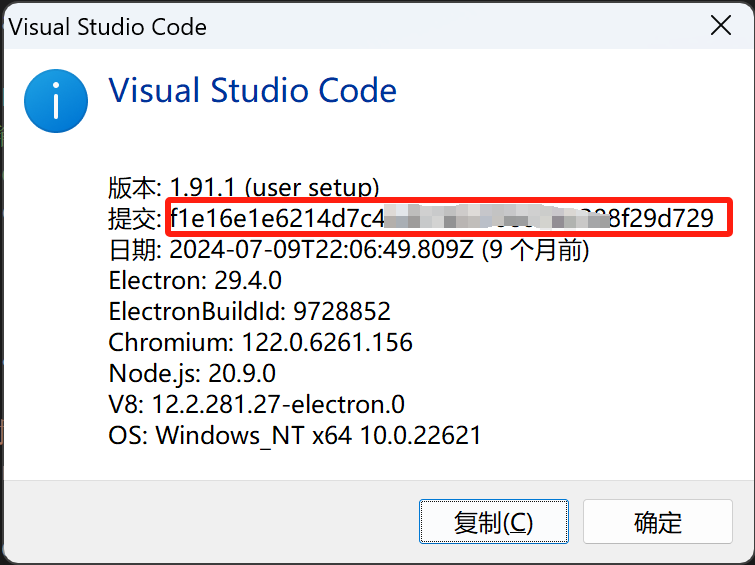Click the large blue Visual Studio Code heading
Image resolution: width=755 pixels, height=565 pixels.
(x=252, y=91)
